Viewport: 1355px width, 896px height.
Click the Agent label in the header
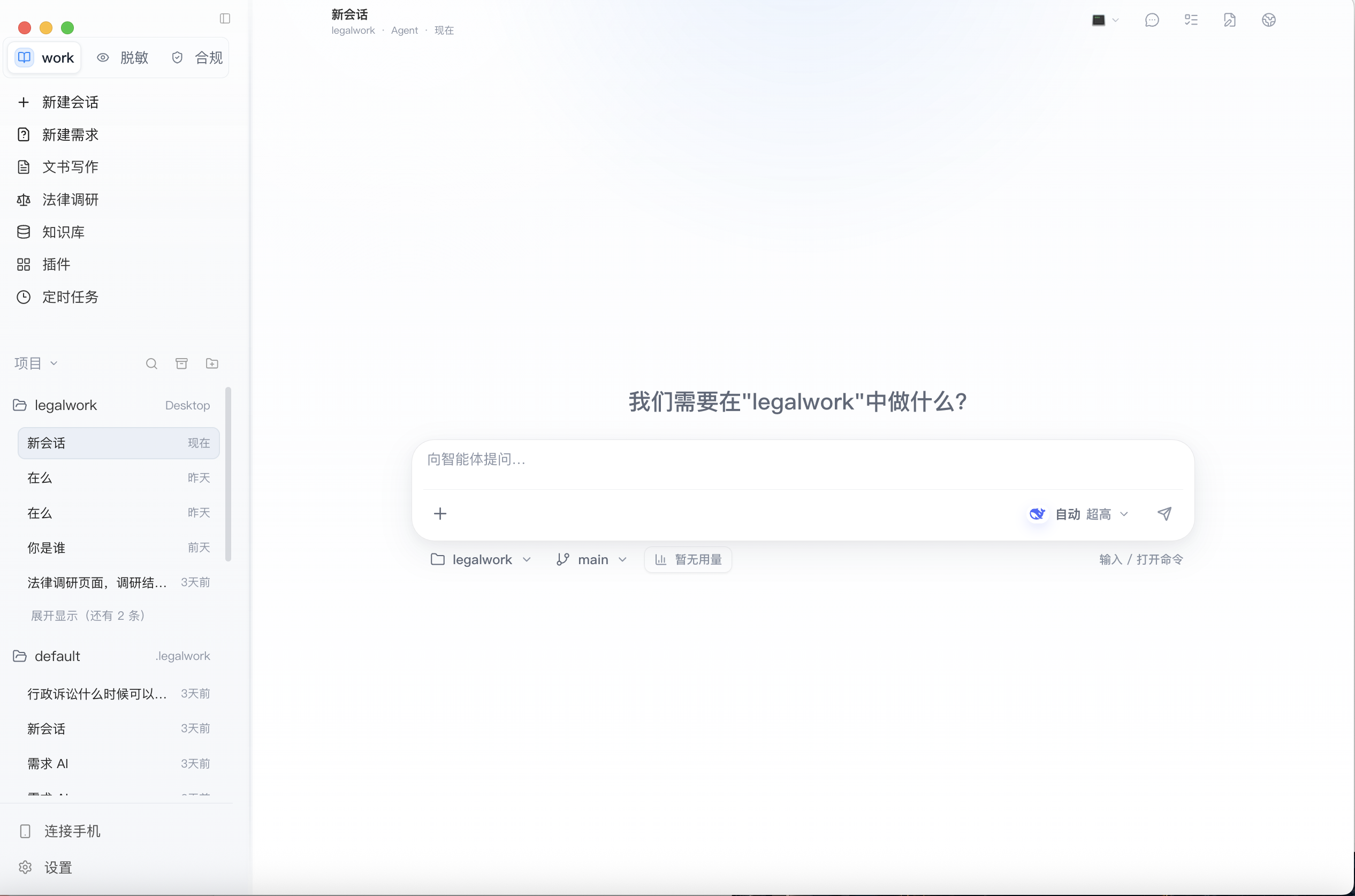coord(405,31)
